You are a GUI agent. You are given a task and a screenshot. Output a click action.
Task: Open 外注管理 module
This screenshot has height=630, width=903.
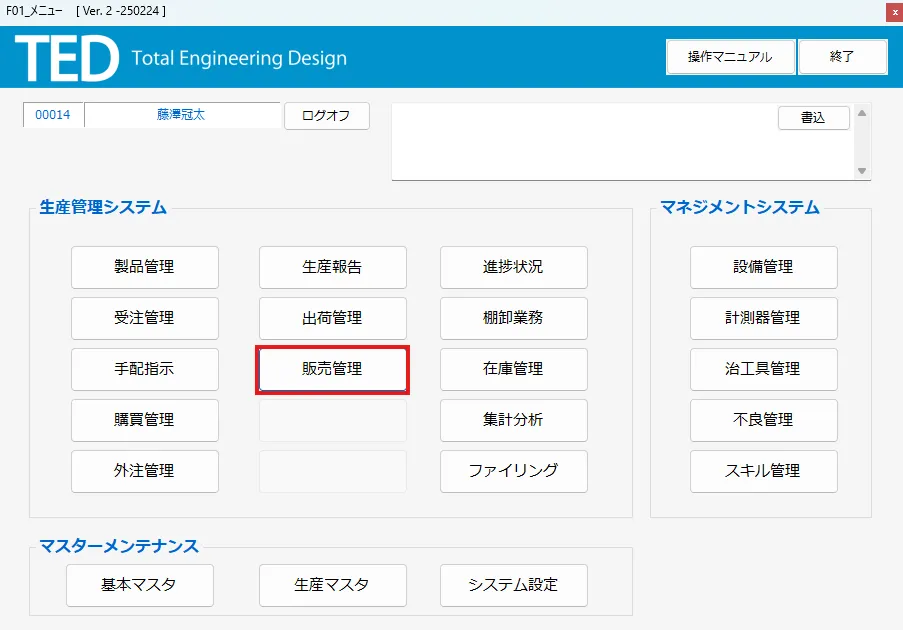point(145,471)
